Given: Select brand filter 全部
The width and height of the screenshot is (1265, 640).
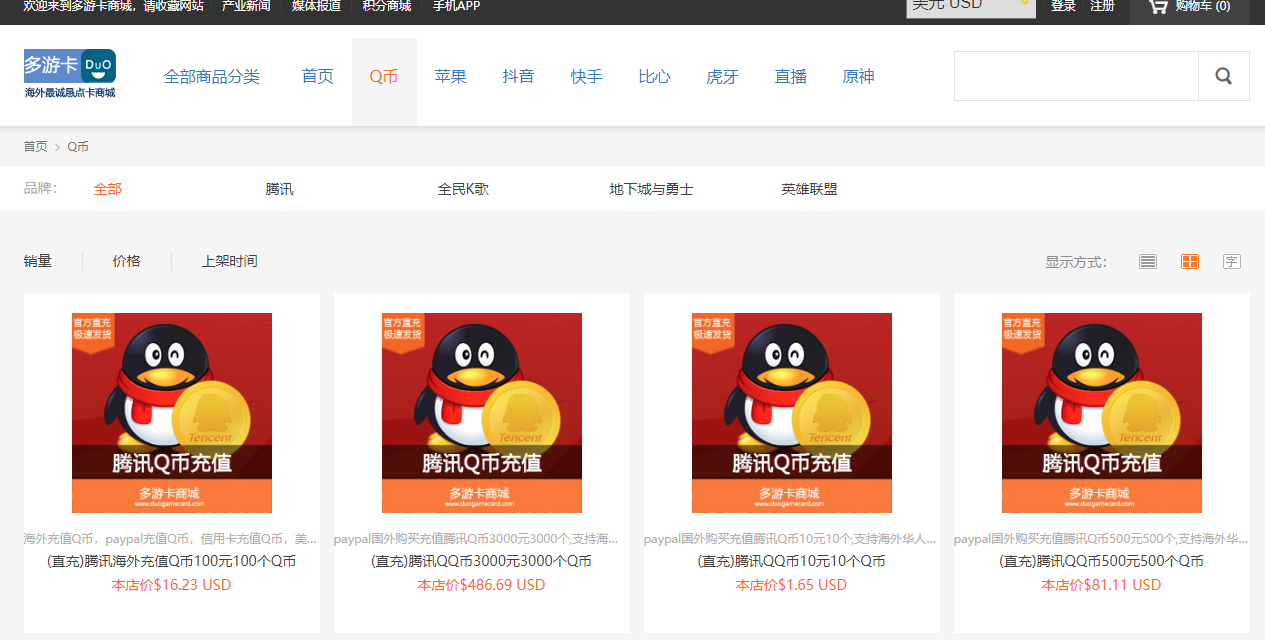Looking at the screenshot, I should click(108, 189).
